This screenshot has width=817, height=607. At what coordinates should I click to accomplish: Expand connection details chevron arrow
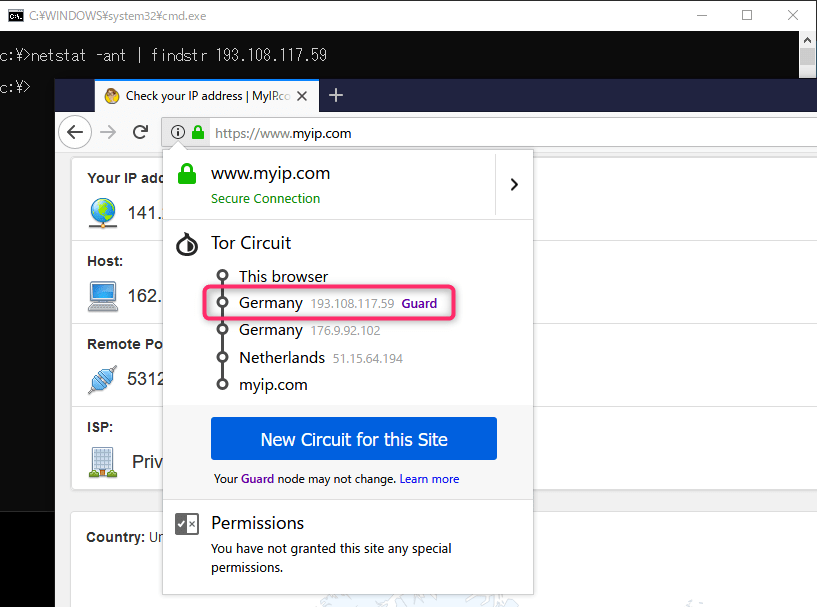click(514, 184)
